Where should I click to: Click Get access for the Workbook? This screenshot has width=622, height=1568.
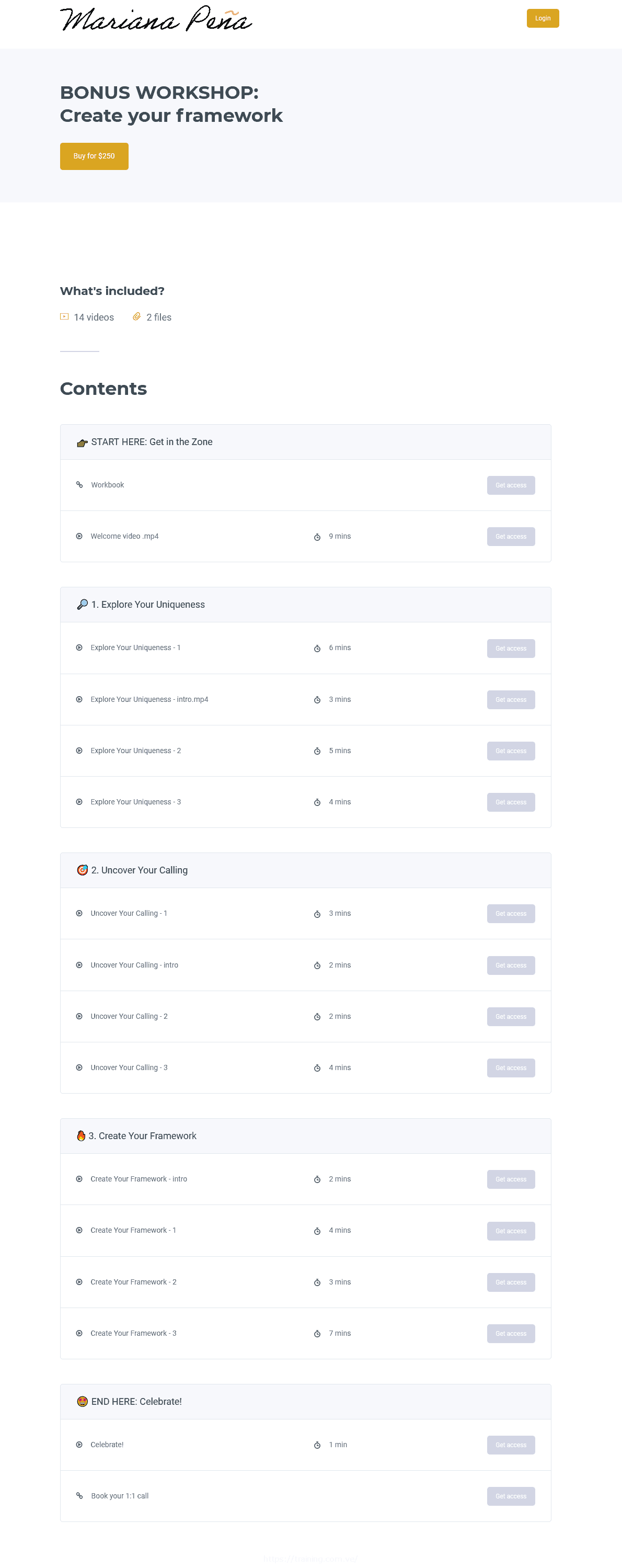click(511, 484)
